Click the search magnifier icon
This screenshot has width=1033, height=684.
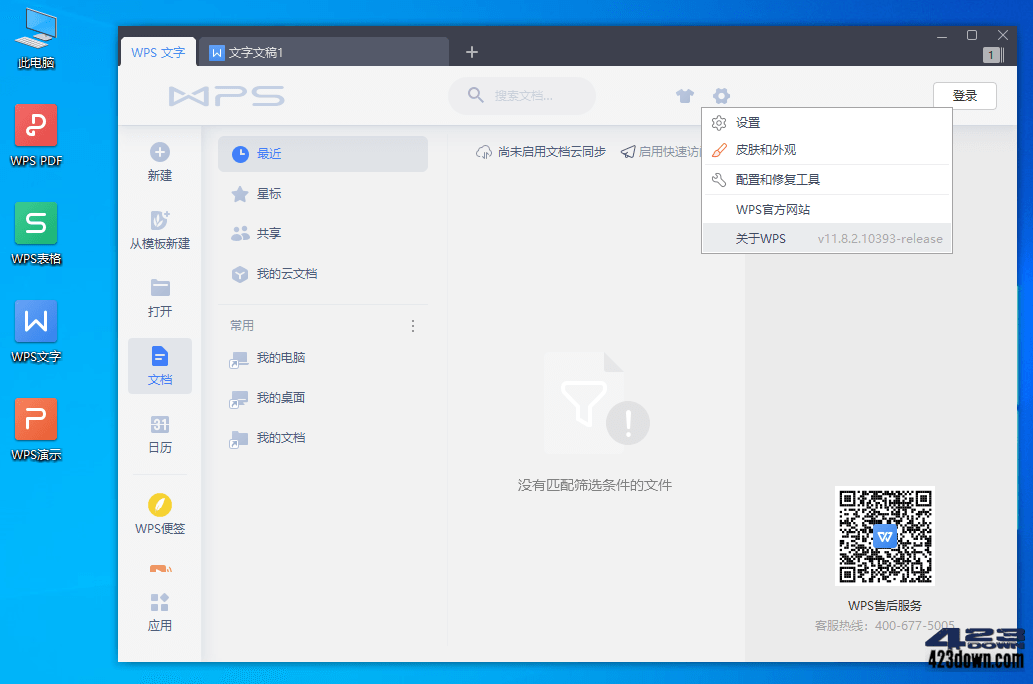click(x=475, y=95)
